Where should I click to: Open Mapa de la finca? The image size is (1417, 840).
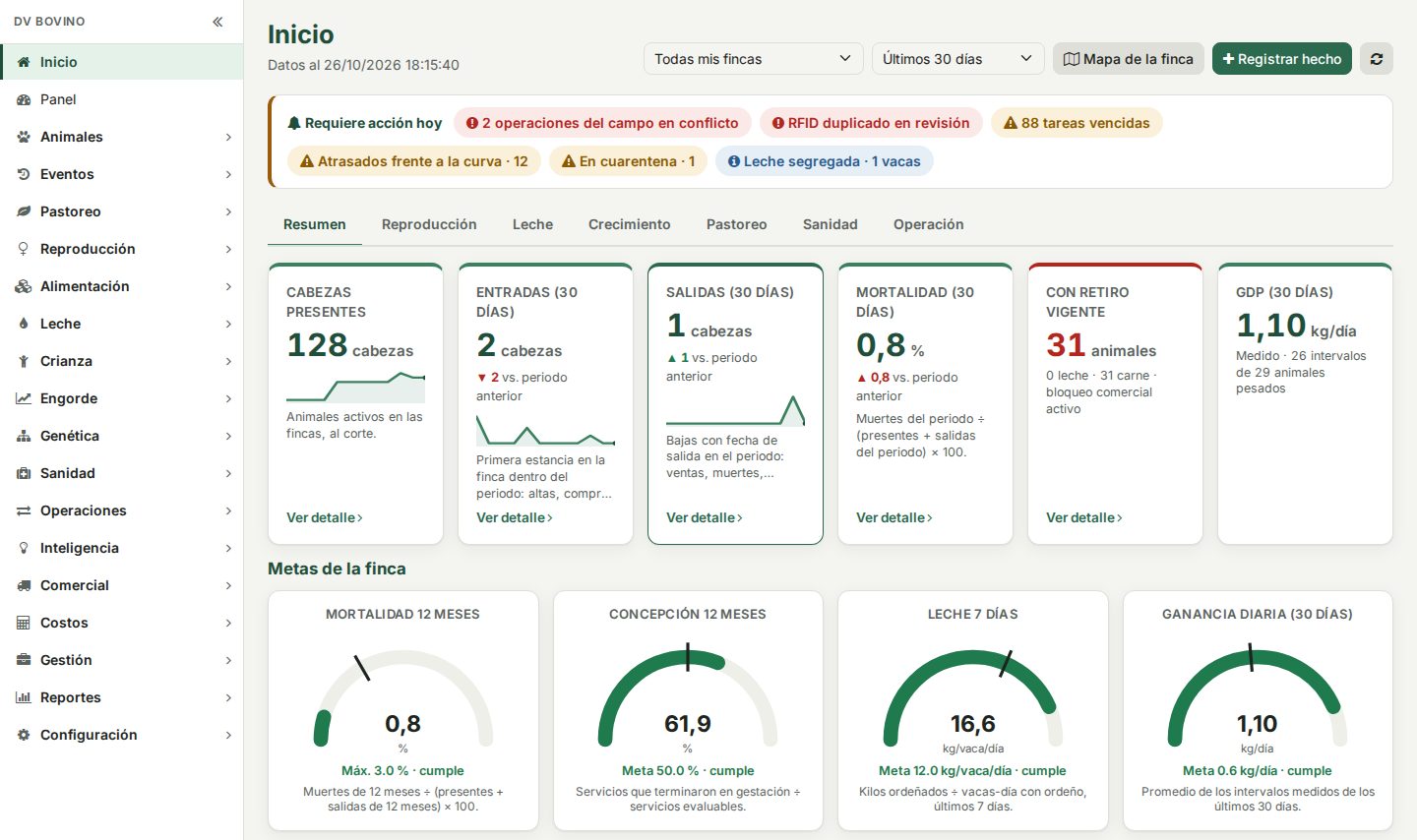click(1129, 59)
